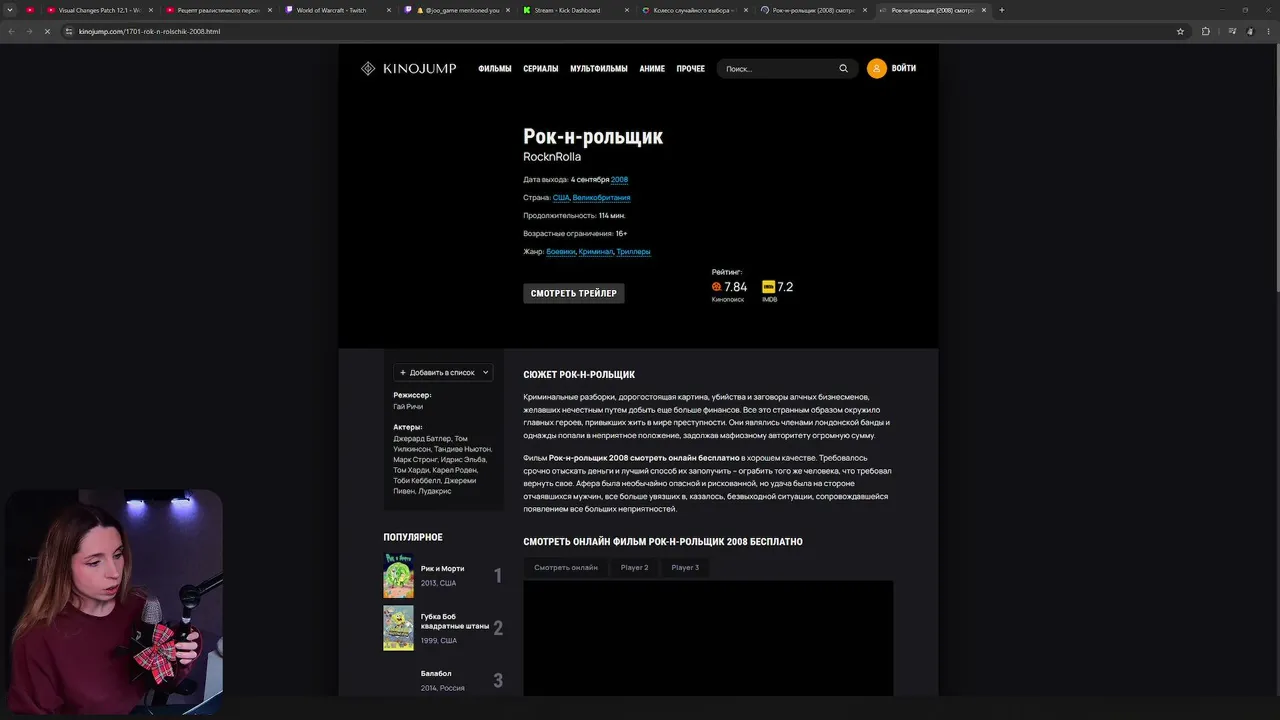Image resolution: width=1280 pixels, height=720 pixels.
Task: Click the Смотреть трейлер button
Action: (x=574, y=293)
